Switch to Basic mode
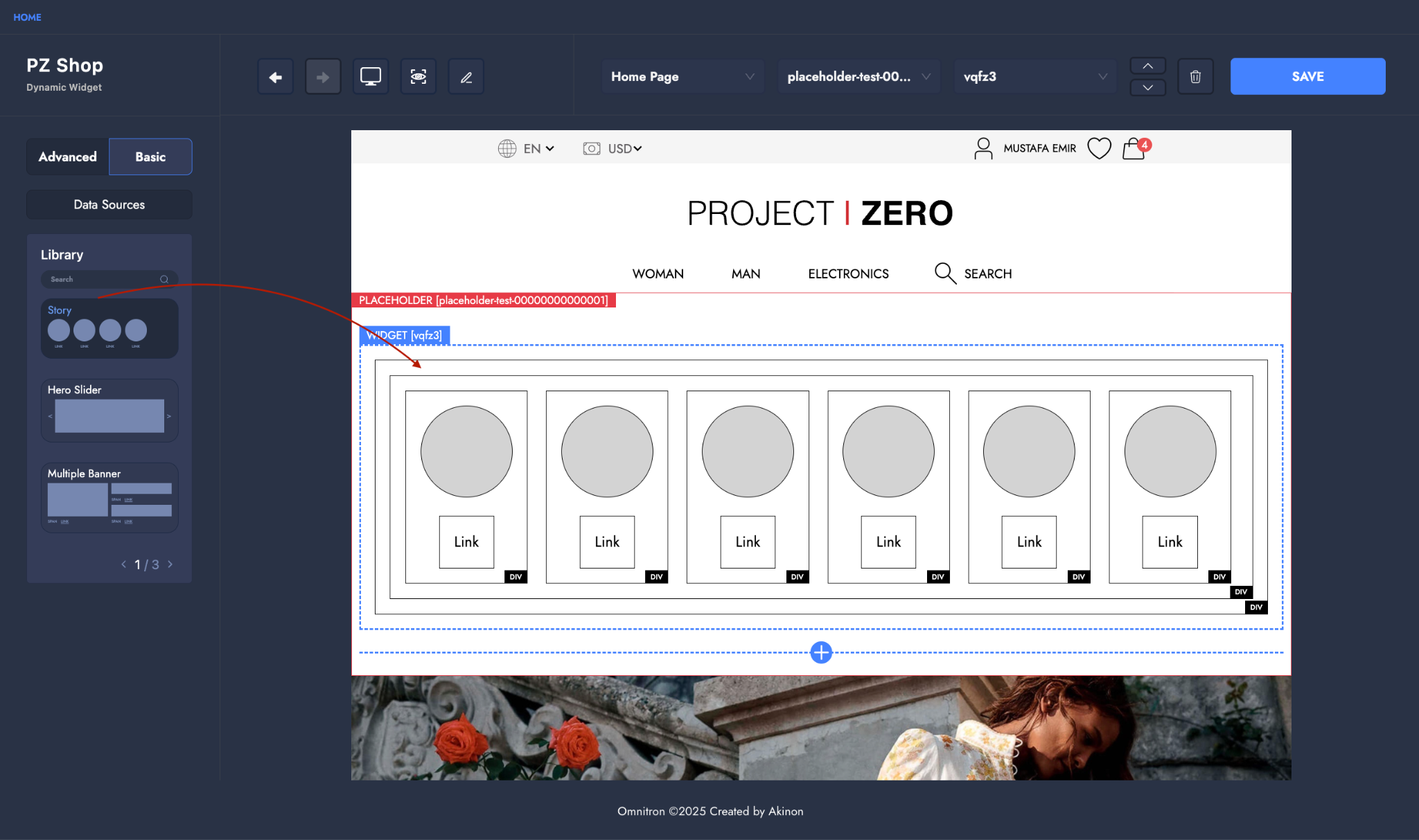Viewport: 1419px width, 840px height. click(x=150, y=157)
